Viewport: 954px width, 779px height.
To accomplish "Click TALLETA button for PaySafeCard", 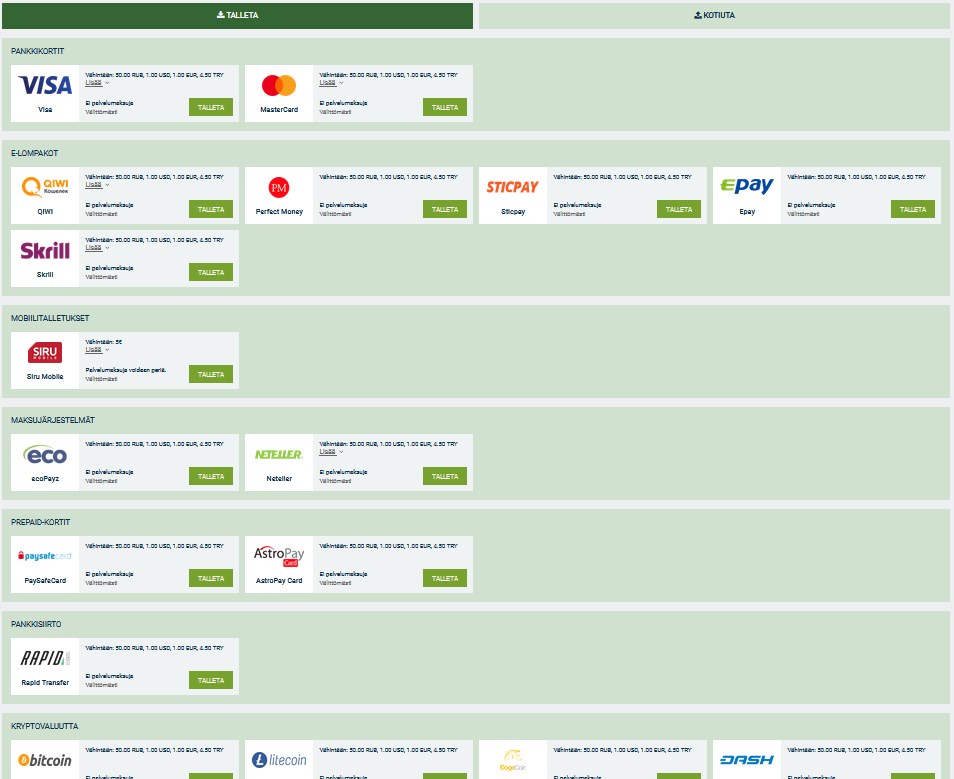I will pyautogui.click(x=211, y=578).
